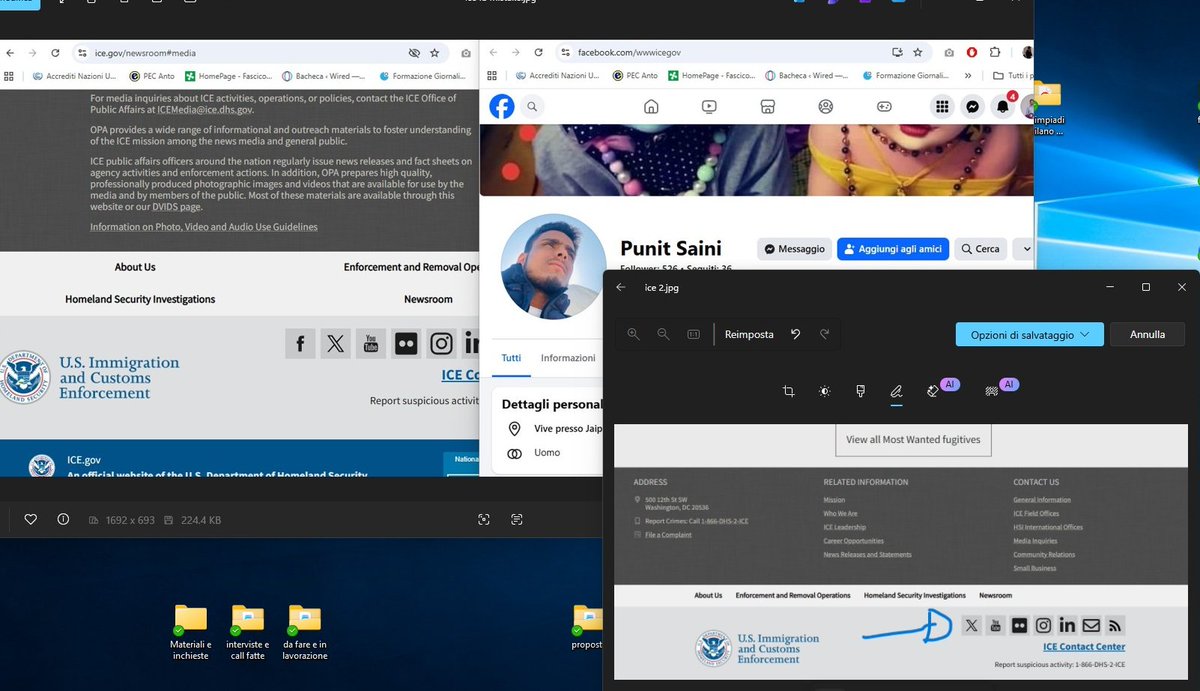The width and height of the screenshot is (1200, 691).
Task: Open extensions puzzle icon in Facebook browser
Action: (995, 52)
